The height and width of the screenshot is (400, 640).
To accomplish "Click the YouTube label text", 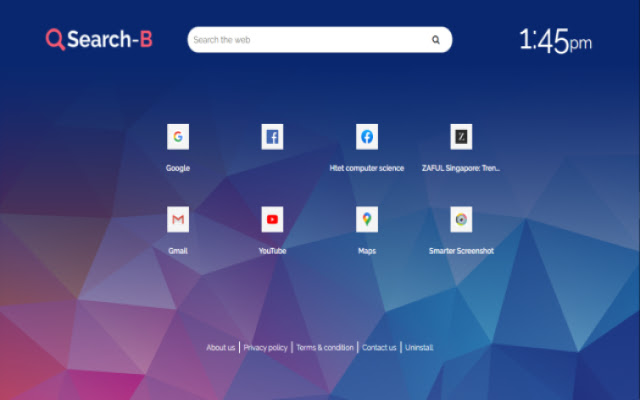I will (272, 251).
